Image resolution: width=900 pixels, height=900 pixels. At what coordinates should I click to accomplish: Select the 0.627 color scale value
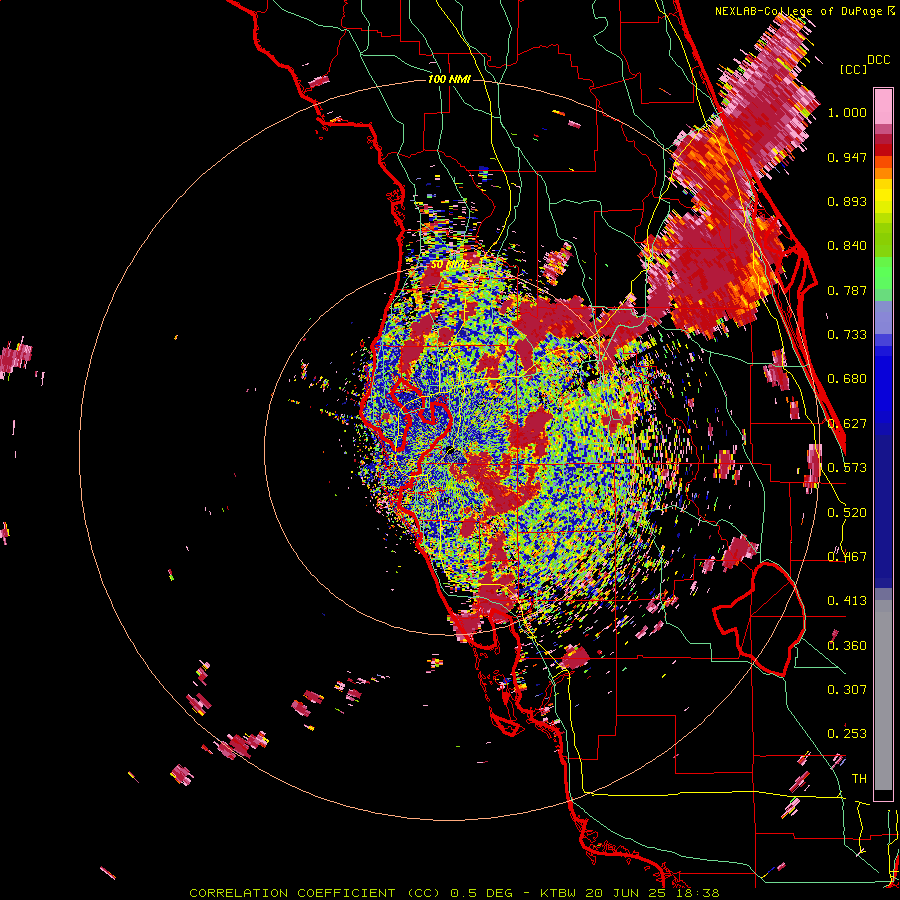(x=847, y=424)
